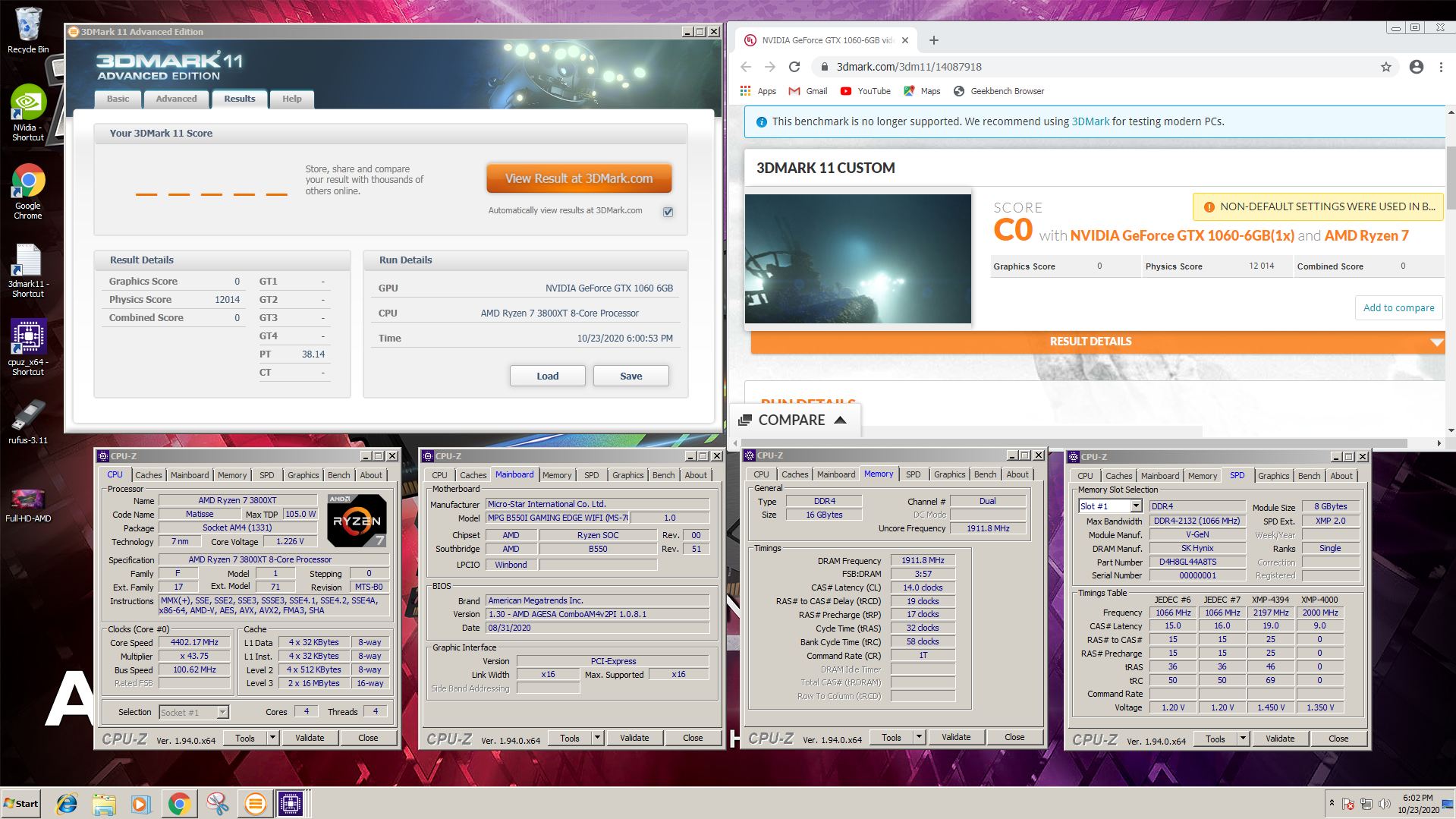This screenshot has height=819, width=1456.
Task: Click Validate in the CPU tab window
Action: point(310,738)
